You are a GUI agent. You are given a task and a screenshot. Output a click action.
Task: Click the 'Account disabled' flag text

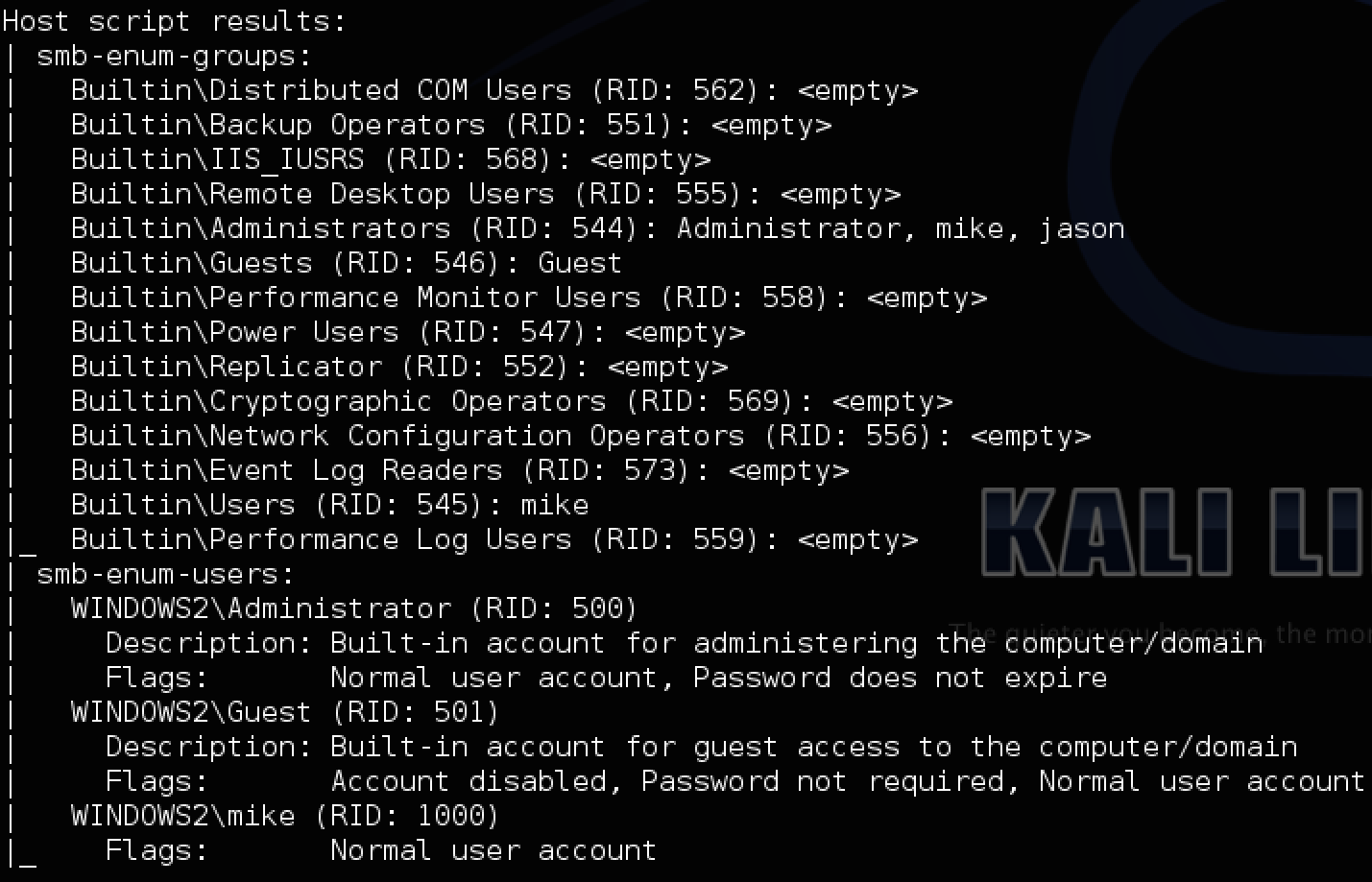tap(468, 781)
